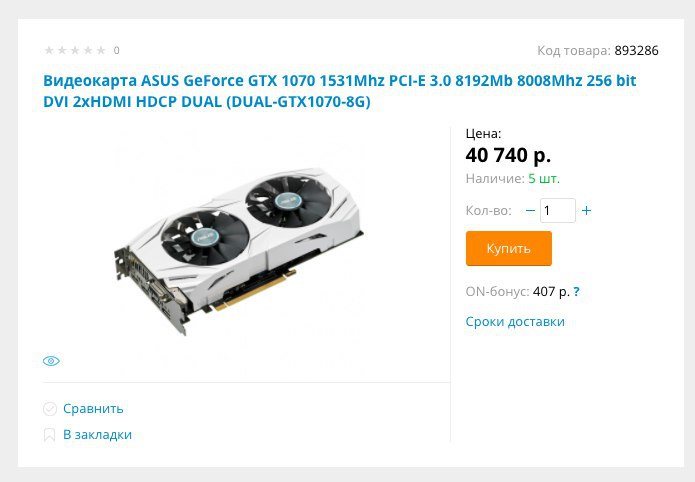This screenshot has height=482, width=695.
Task: Toggle the compare checkmark circle icon
Action: [x=50, y=409]
